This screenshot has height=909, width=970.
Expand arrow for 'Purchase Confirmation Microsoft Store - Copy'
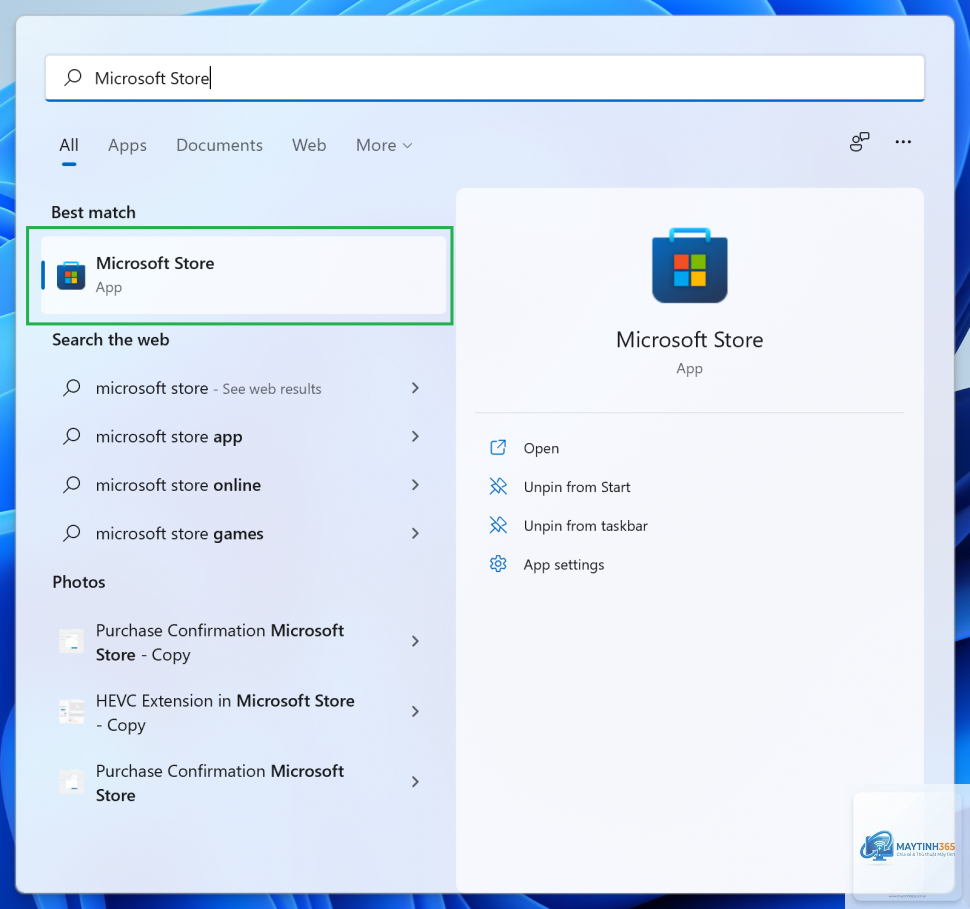[415, 642]
